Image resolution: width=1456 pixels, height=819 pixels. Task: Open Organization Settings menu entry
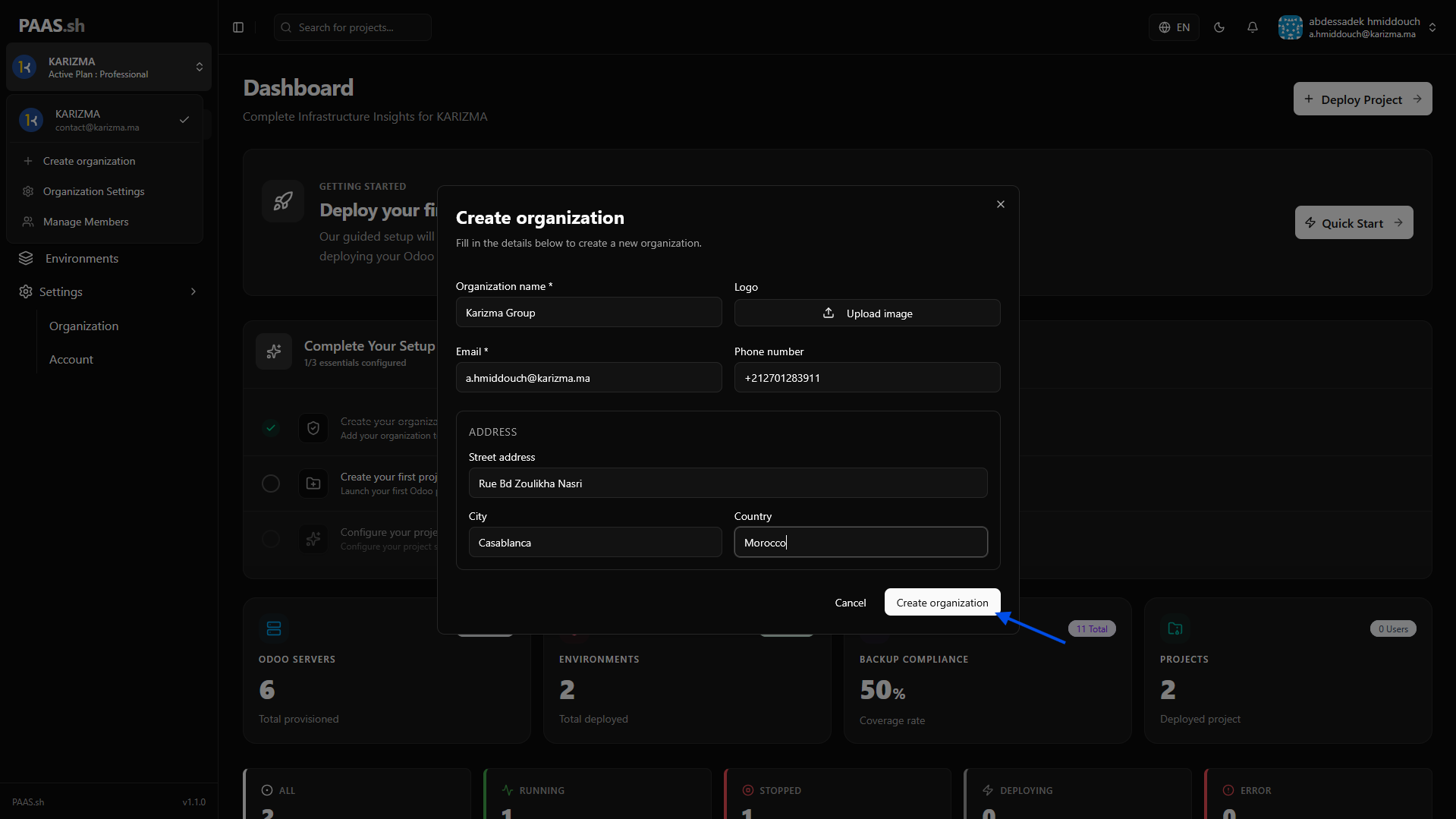(x=105, y=191)
